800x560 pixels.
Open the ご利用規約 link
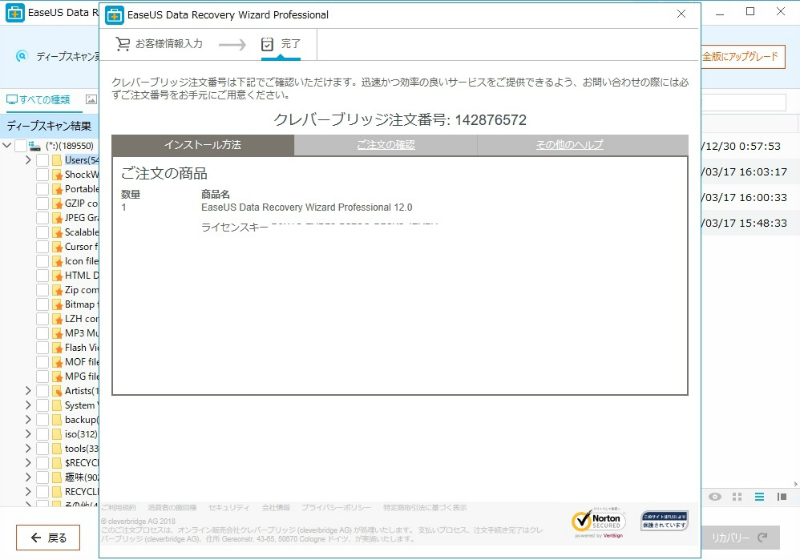(x=118, y=507)
